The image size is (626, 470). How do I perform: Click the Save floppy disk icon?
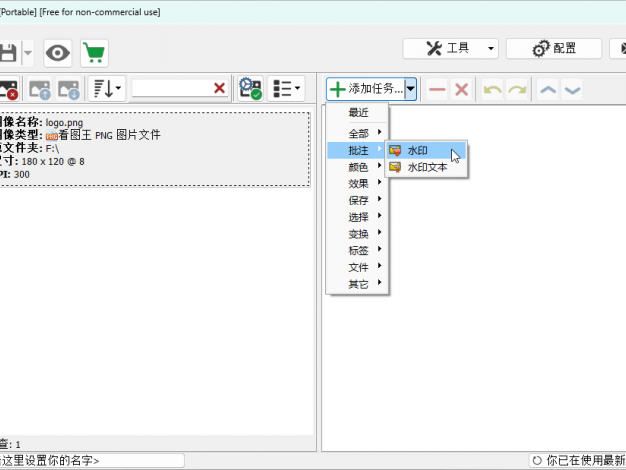pos(8,53)
